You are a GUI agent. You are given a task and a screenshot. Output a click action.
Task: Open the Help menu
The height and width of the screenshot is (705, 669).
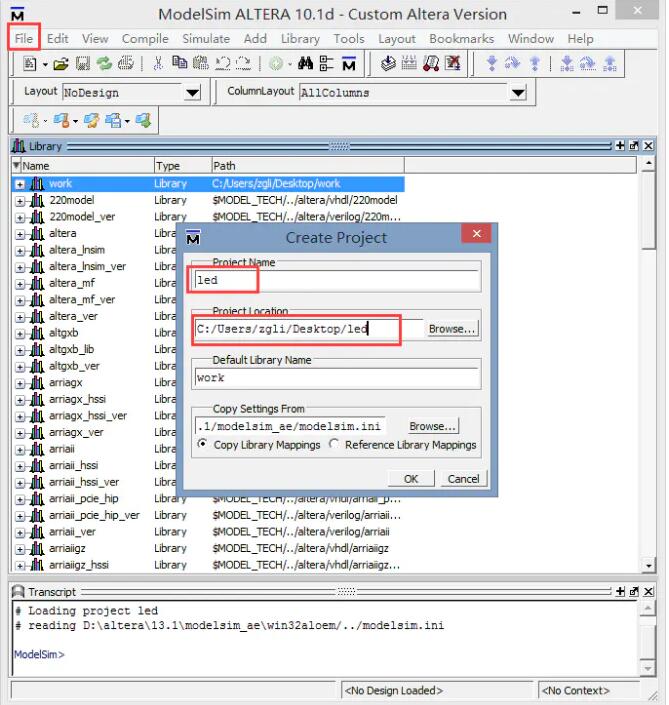click(580, 39)
